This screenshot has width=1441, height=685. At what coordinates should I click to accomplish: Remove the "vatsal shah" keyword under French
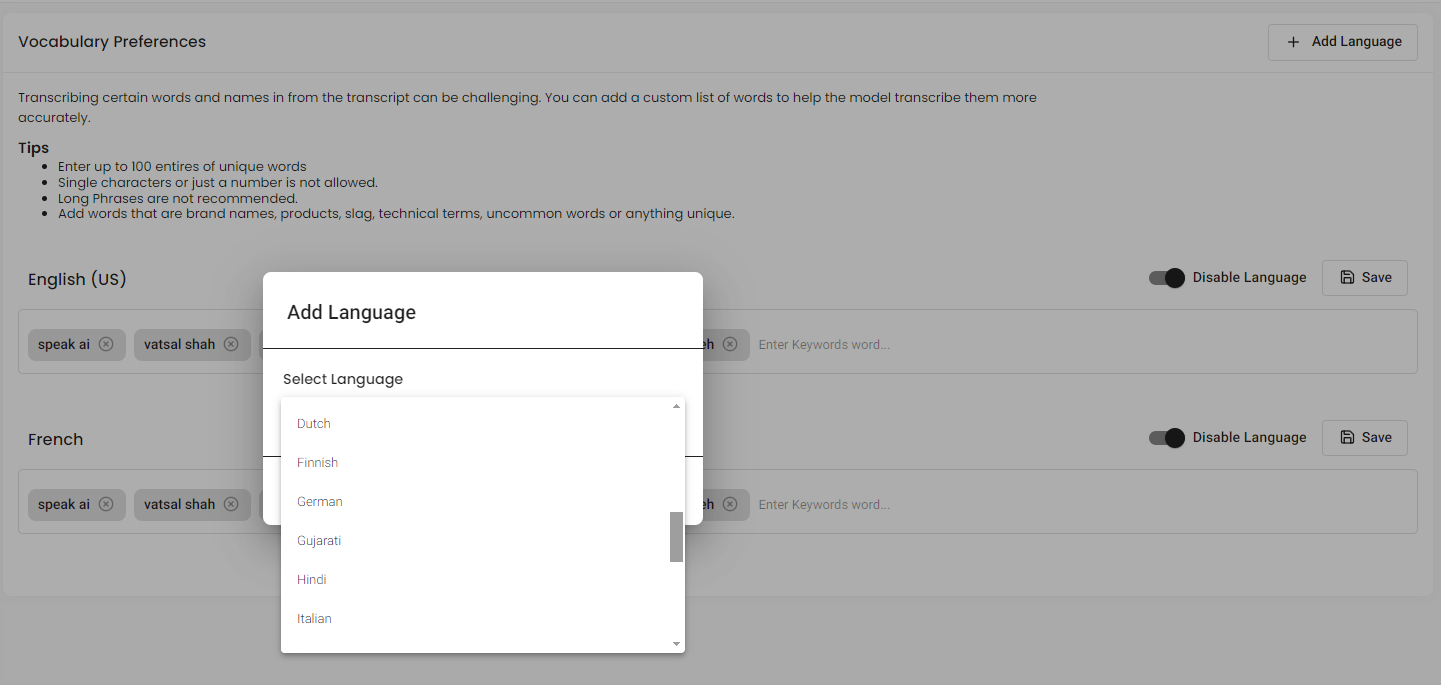pyautogui.click(x=231, y=504)
